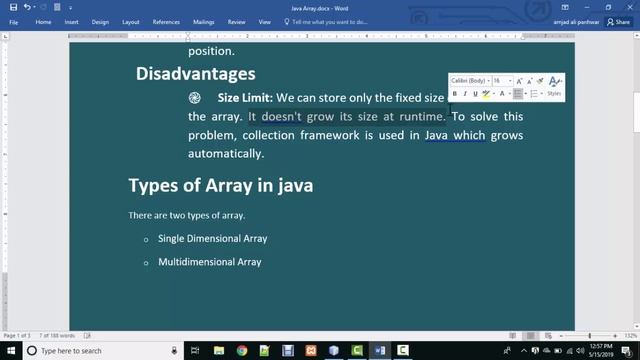
Task: Open highlight color dropdown arrow
Action: point(493,94)
